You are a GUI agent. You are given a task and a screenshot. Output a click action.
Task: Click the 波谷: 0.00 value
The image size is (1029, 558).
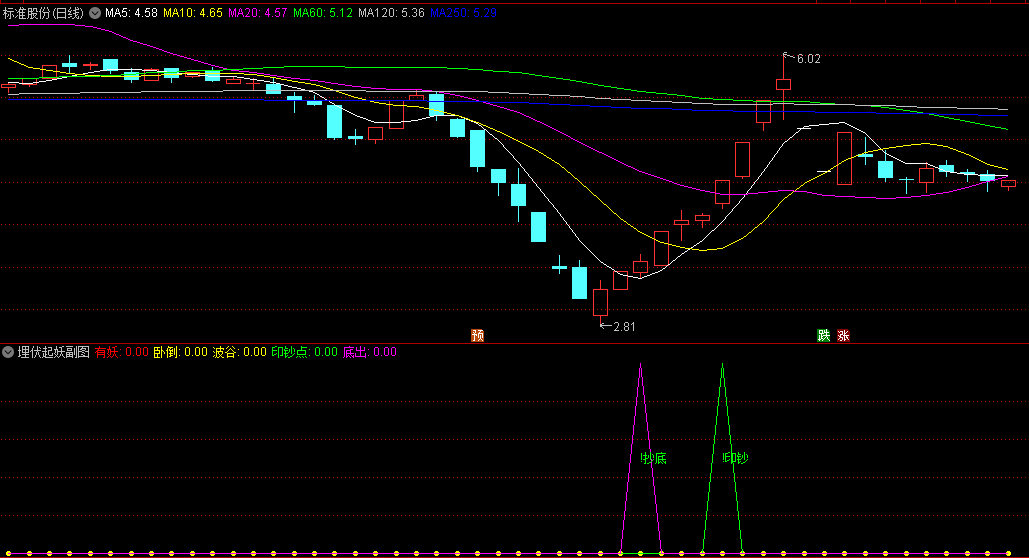click(x=240, y=352)
